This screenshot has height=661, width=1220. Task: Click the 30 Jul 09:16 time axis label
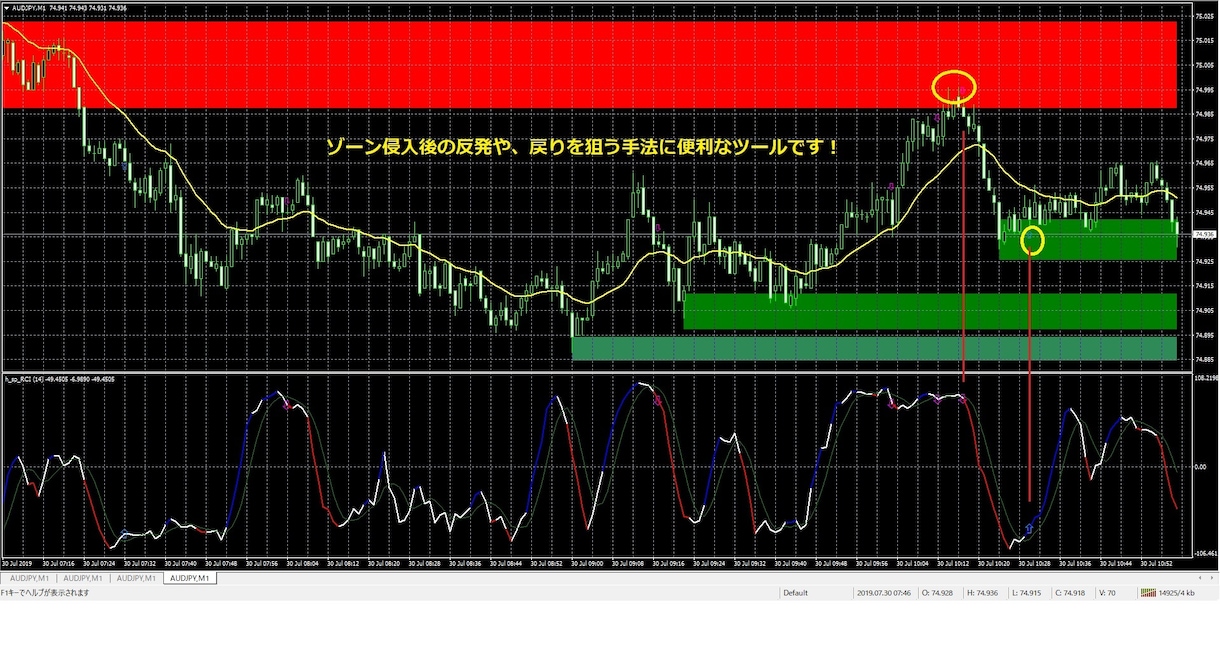(x=667, y=563)
